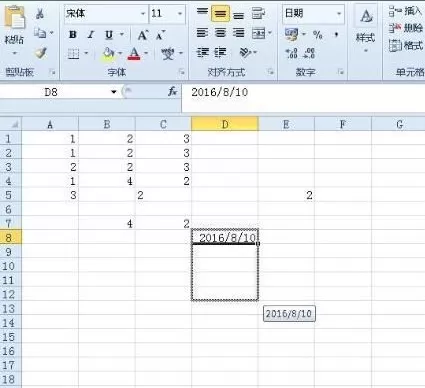Click the Merge and Center icon
Viewport: 425px width, 388px height.
click(x=259, y=33)
